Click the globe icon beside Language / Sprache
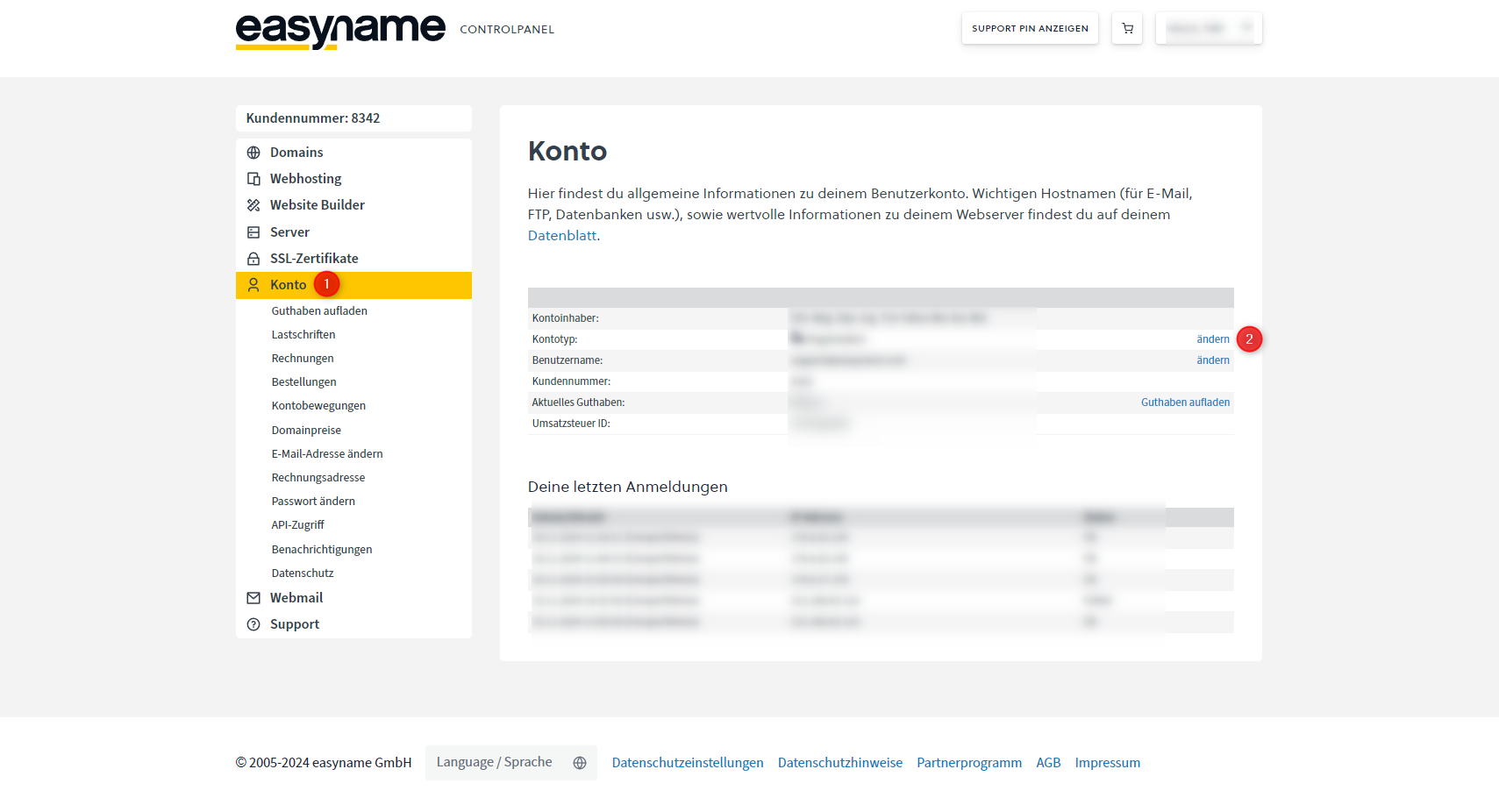1499x812 pixels. (x=580, y=763)
